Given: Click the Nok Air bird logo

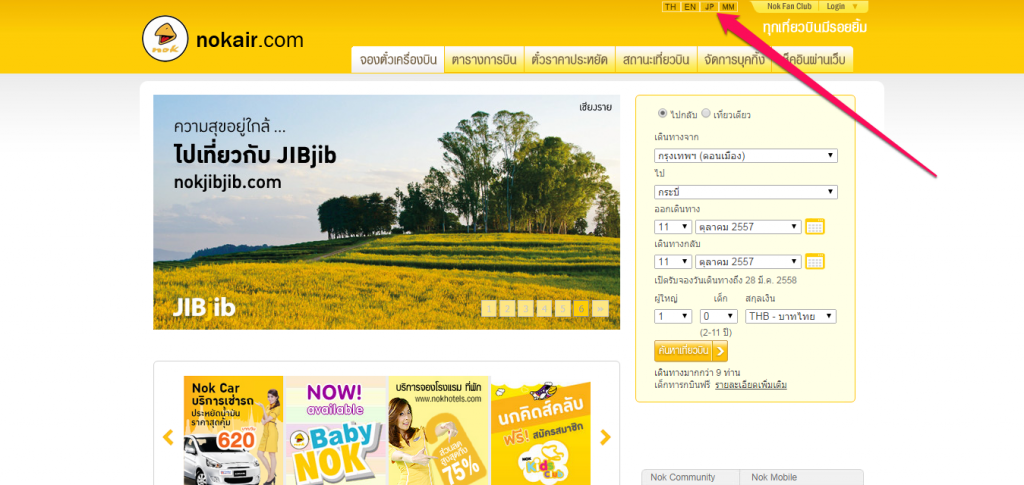Looking at the screenshot, I should point(165,39).
